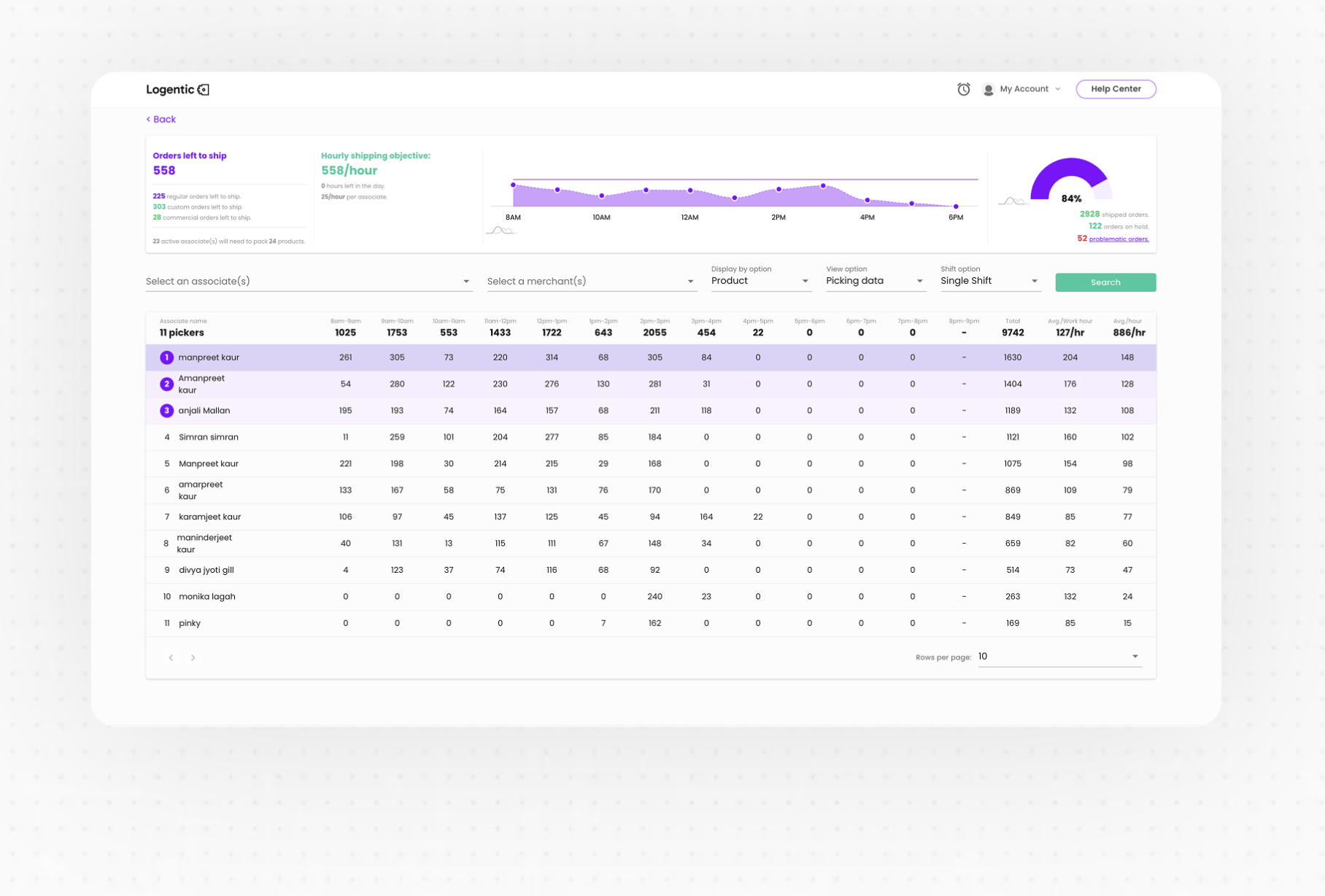The width and height of the screenshot is (1325, 896).
Task: Go to next table page arrow
Action: pyautogui.click(x=193, y=657)
